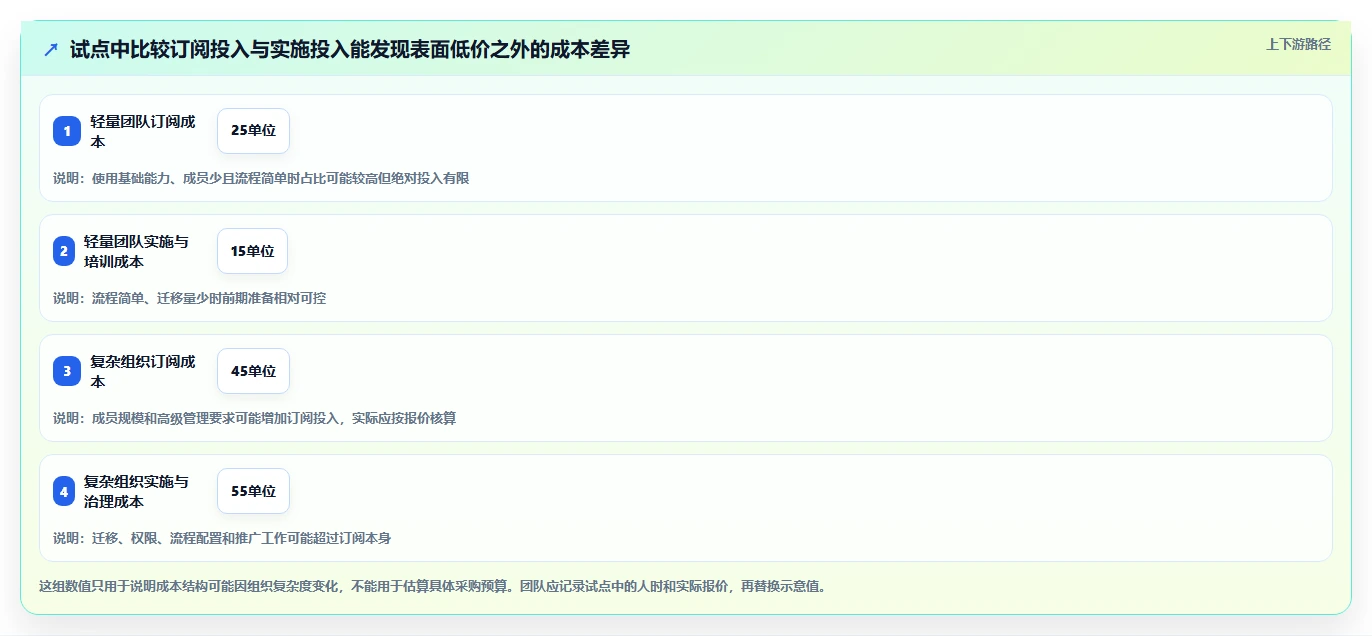Click the note about 成员规模和高级管理要求
The height and width of the screenshot is (636, 1372).
pos(255,418)
